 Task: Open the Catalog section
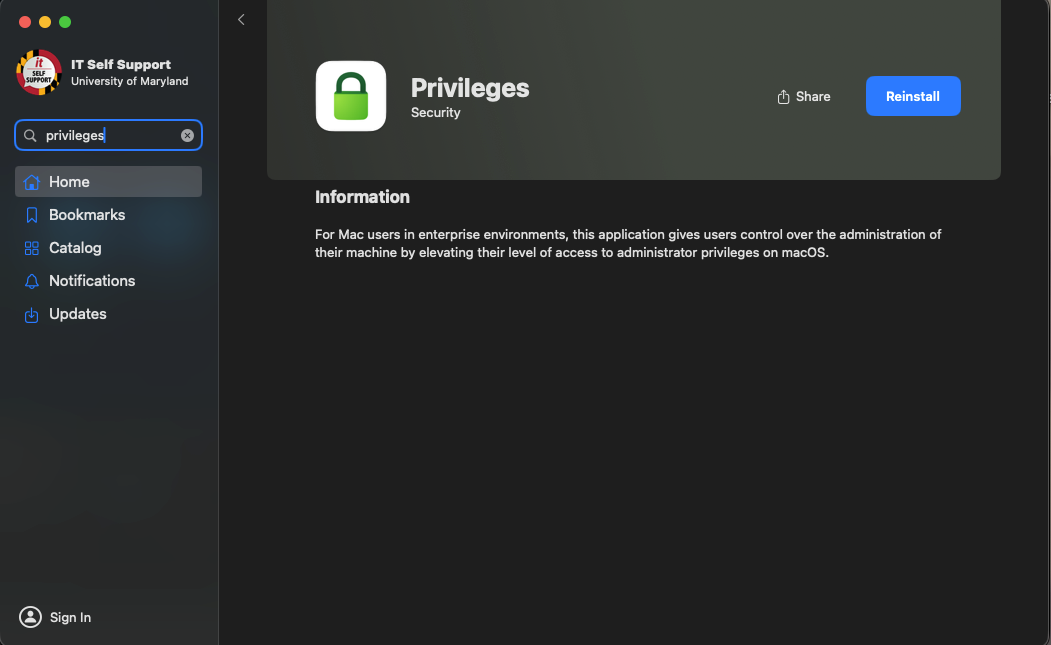pyautogui.click(x=108, y=248)
